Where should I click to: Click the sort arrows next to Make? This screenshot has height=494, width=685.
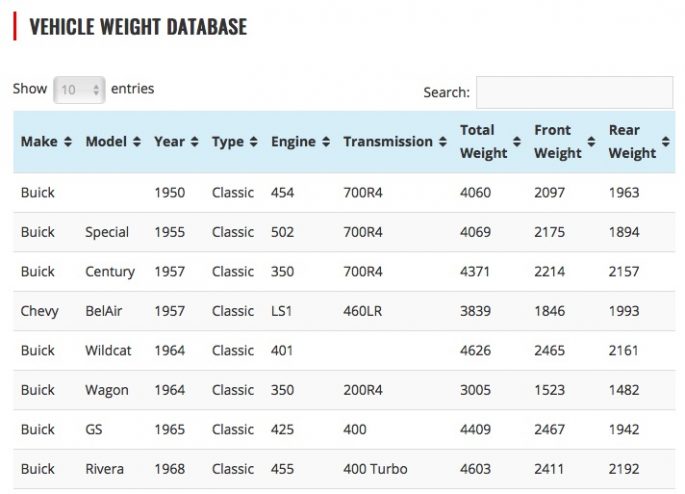68,142
